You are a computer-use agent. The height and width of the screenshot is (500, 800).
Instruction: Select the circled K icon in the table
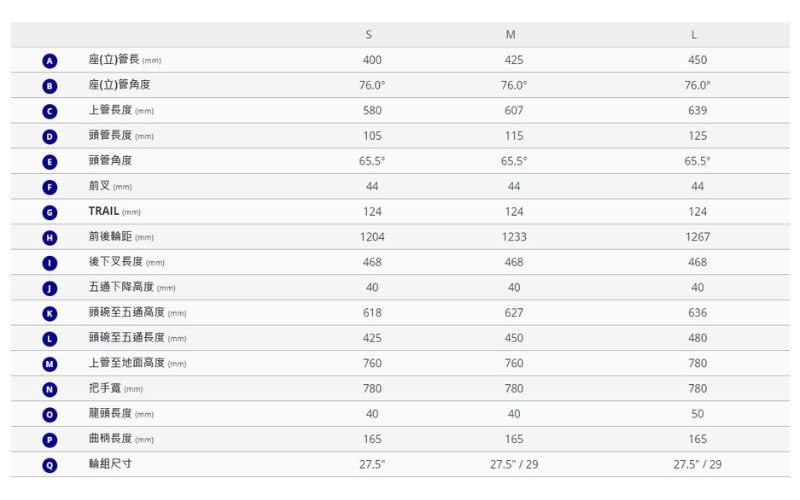coord(49,314)
